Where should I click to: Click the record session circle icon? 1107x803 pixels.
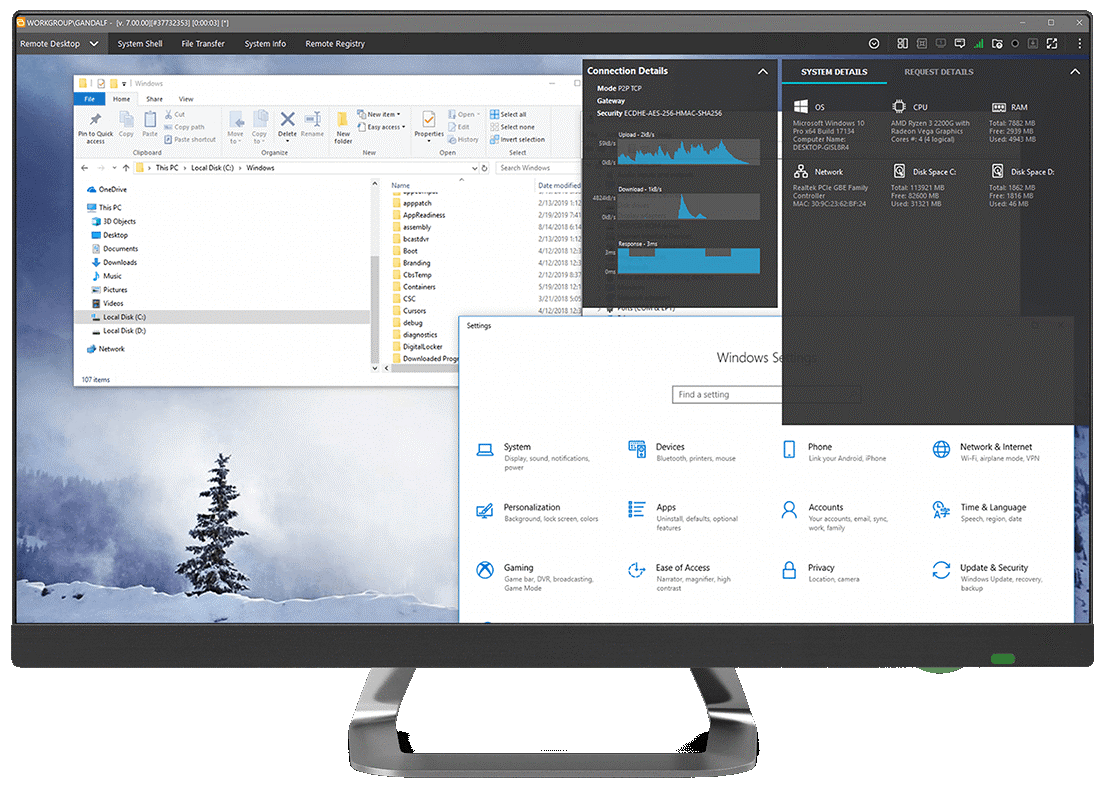tap(1015, 44)
